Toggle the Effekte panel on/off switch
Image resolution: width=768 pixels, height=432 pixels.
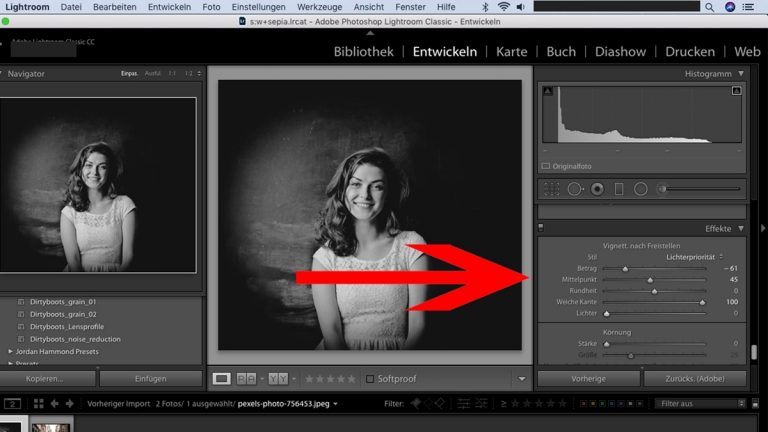tap(541, 227)
